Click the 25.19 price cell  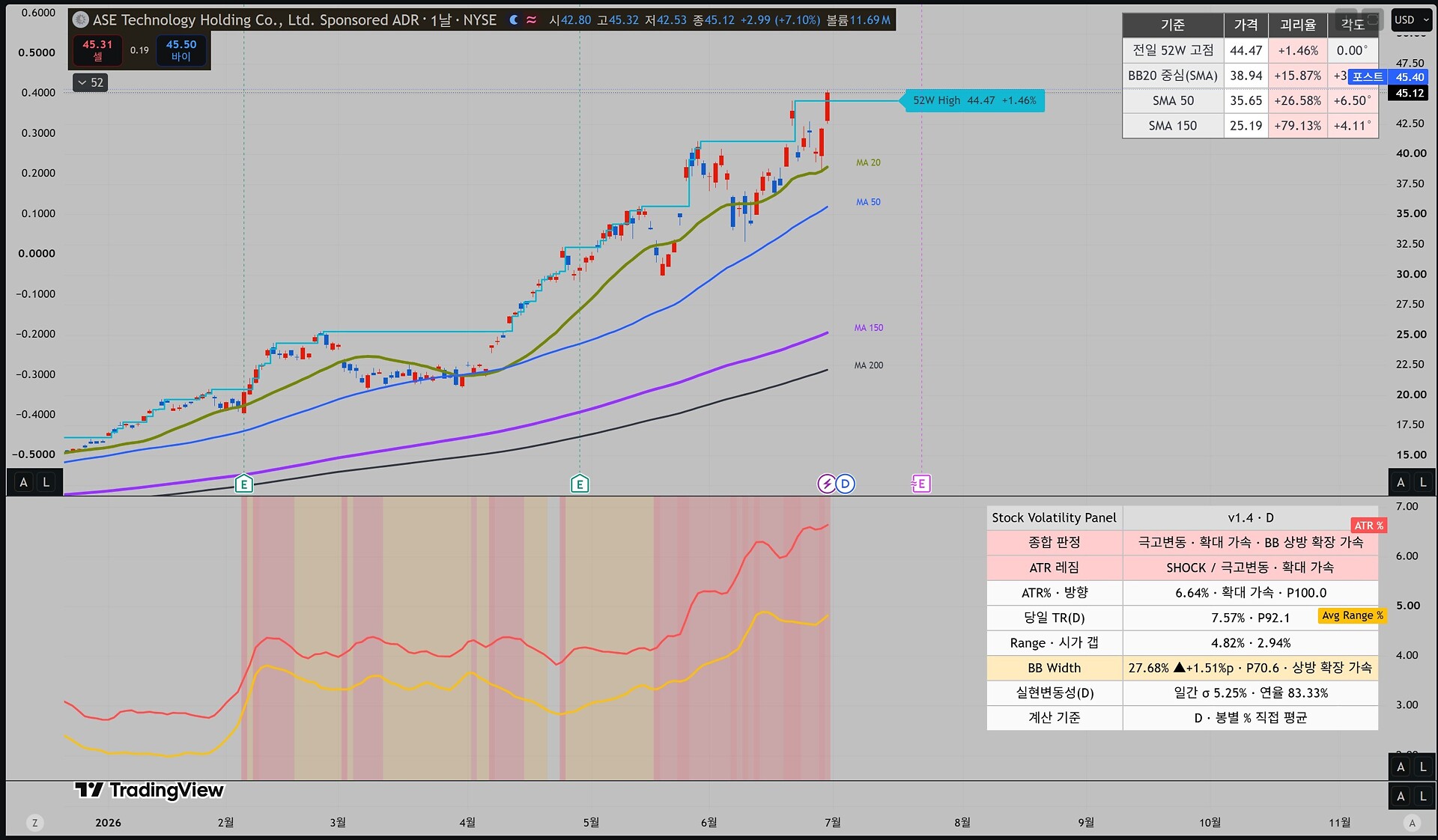click(x=1246, y=126)
